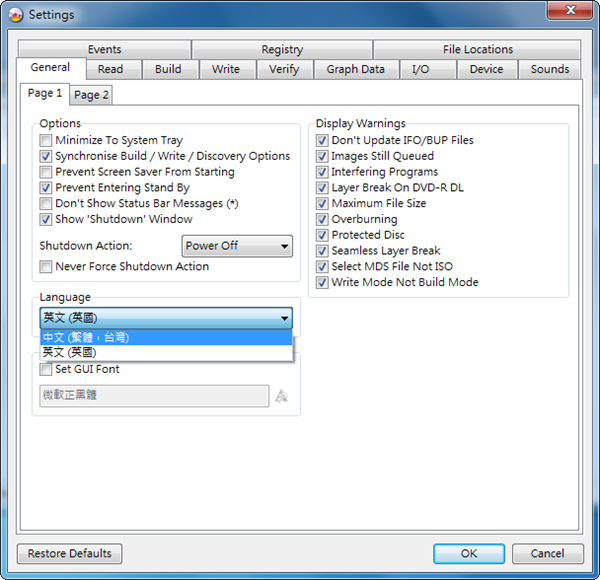Screen dimensions: 600x580
Task: Click the font chooser icon beside font field
Action: pyautogui.click(x=282, y=396)
